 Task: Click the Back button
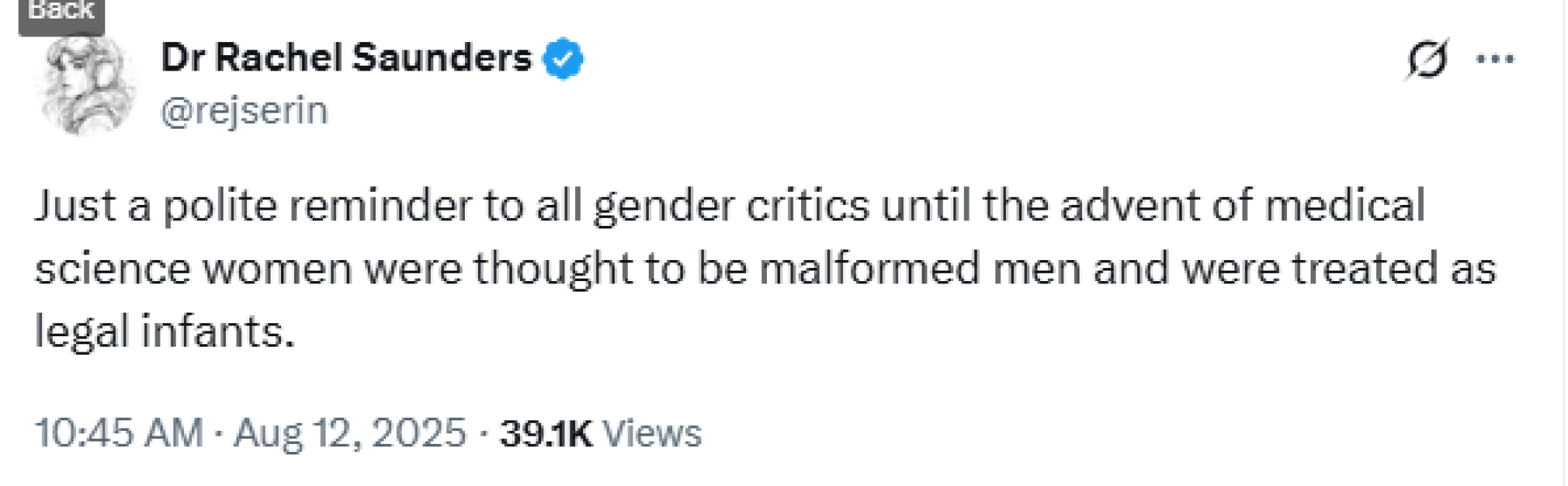click(61, 14)
